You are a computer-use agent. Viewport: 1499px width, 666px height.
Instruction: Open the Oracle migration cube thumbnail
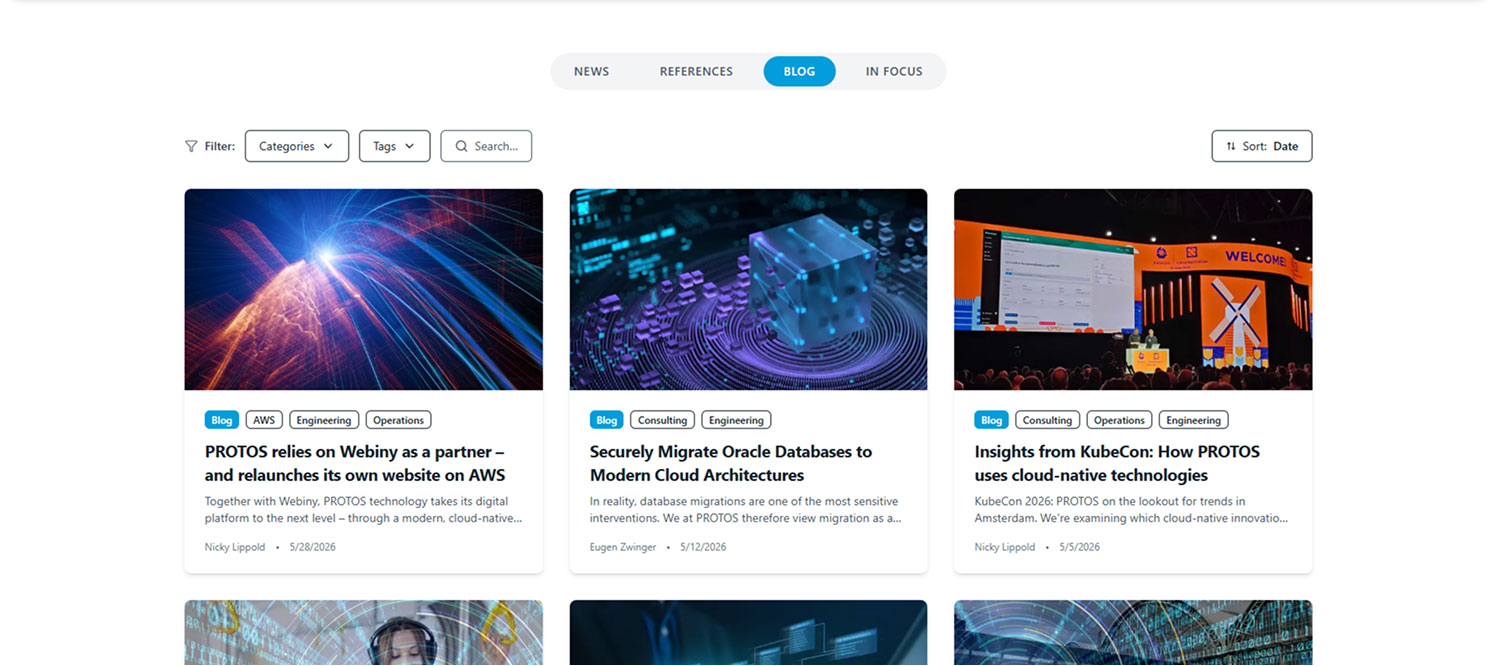pos(748,289)
